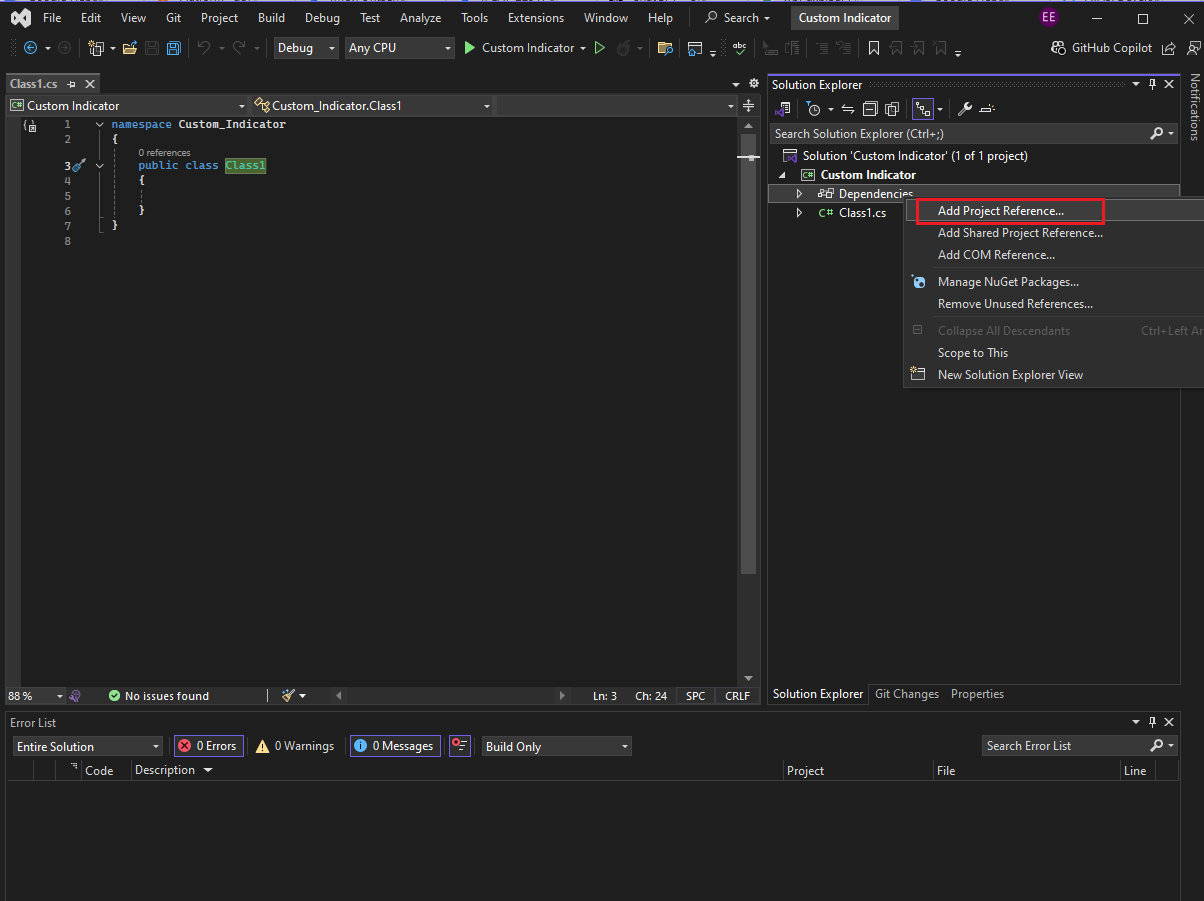This screenshot has width=1204, height=901.
Task: Click the Pending Changes Filter clock icon
Action: 814,109
